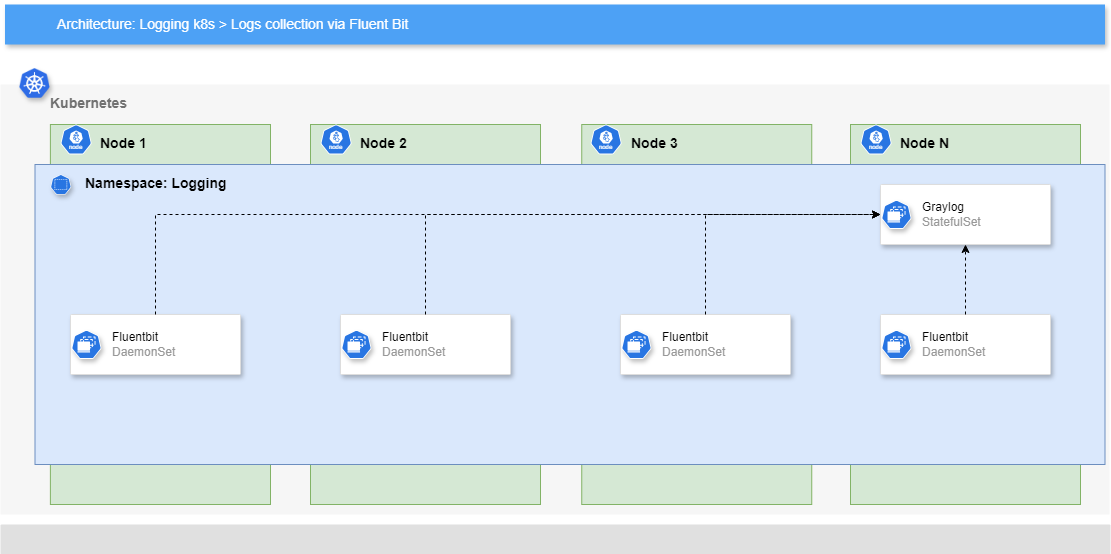Click 'DaemonSet' text in Node N Fluentbit
This screenshot has height=554, width=1111.
tap(954, 351)
